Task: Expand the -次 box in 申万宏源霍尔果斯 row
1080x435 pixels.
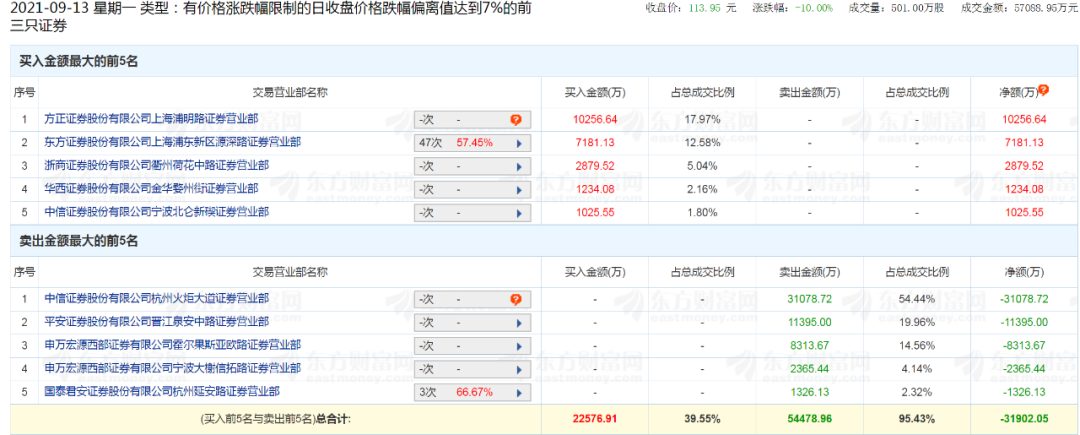Action: point(473,346)
